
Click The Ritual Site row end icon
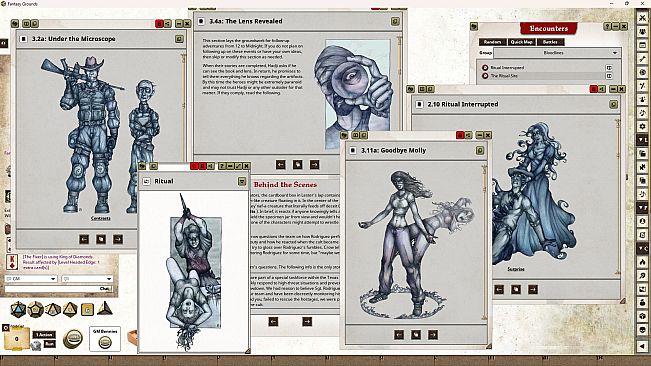point(609,76)
